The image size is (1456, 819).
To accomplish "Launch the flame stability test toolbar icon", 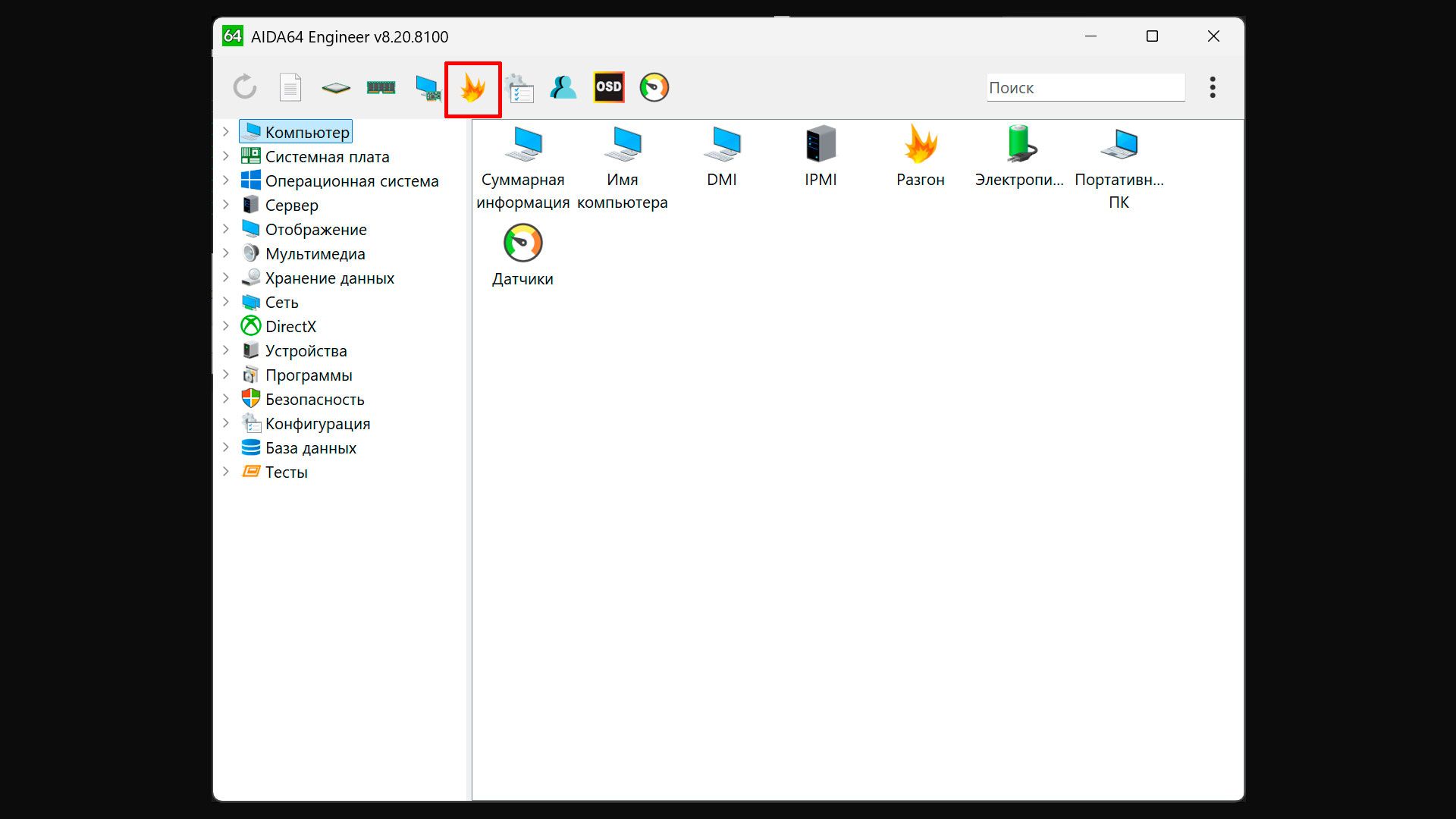I will [472, 88].
